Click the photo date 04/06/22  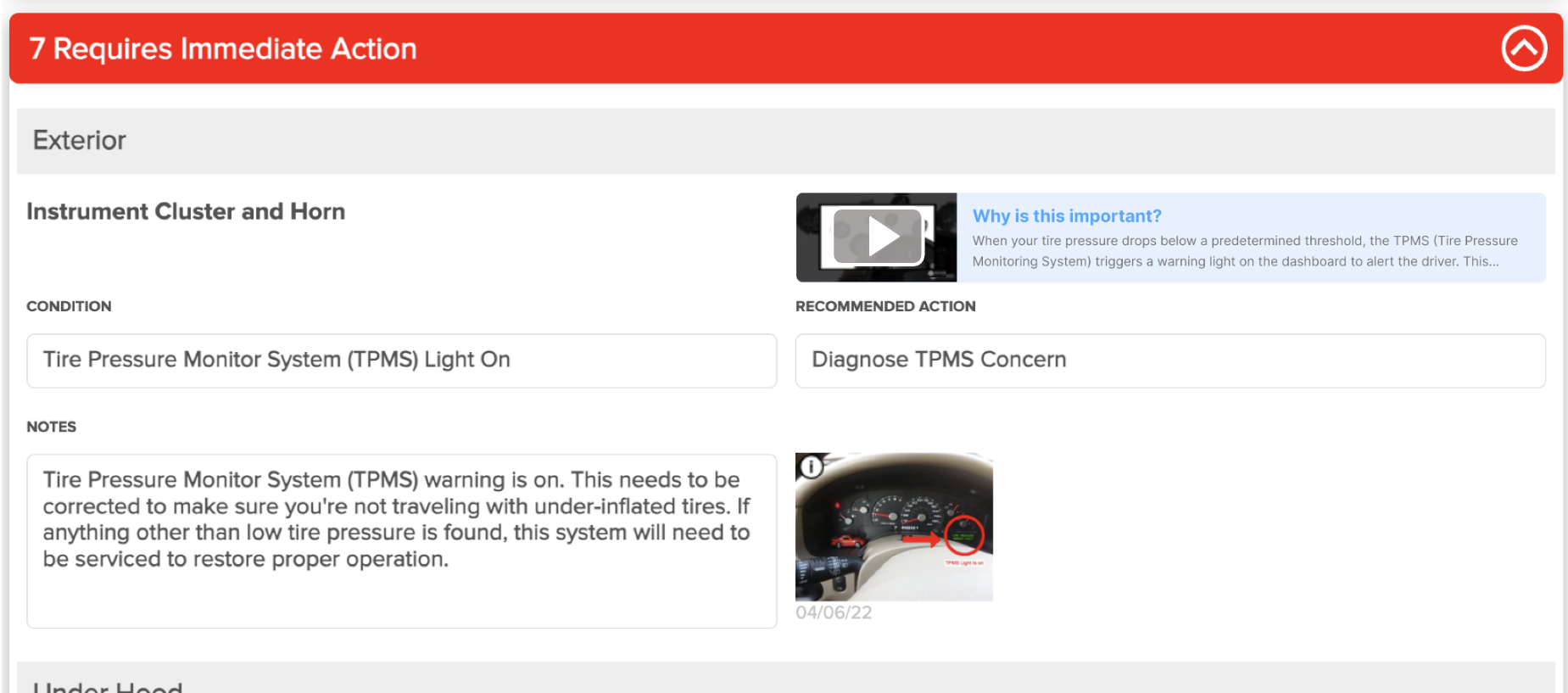coord(834,612)
